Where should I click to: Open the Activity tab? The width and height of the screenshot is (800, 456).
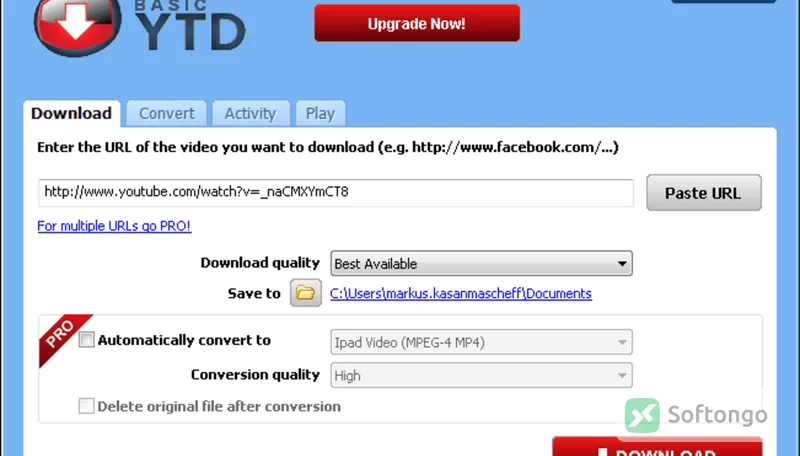coord(250,113)
